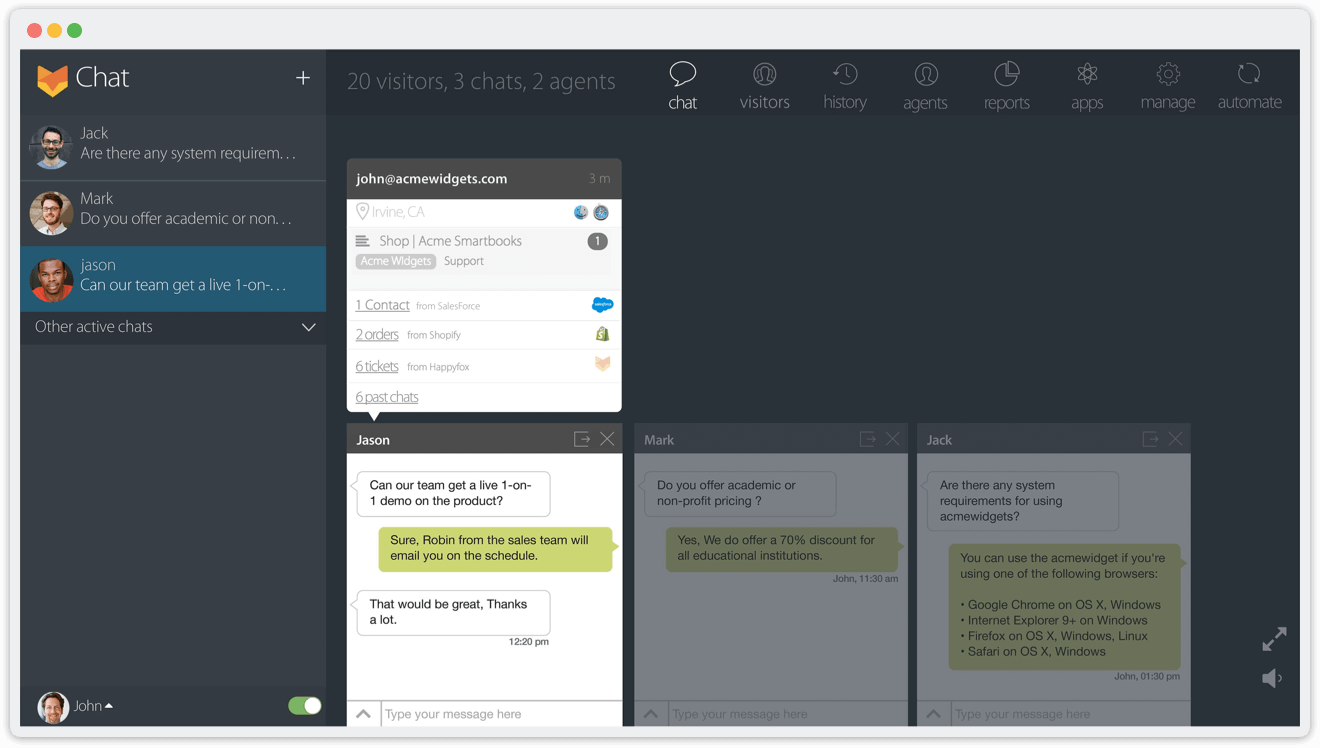Expand canned responses arrow in Jason's chat
The height and width of the screenshot is (748, 1320).
tap(363, 714)
